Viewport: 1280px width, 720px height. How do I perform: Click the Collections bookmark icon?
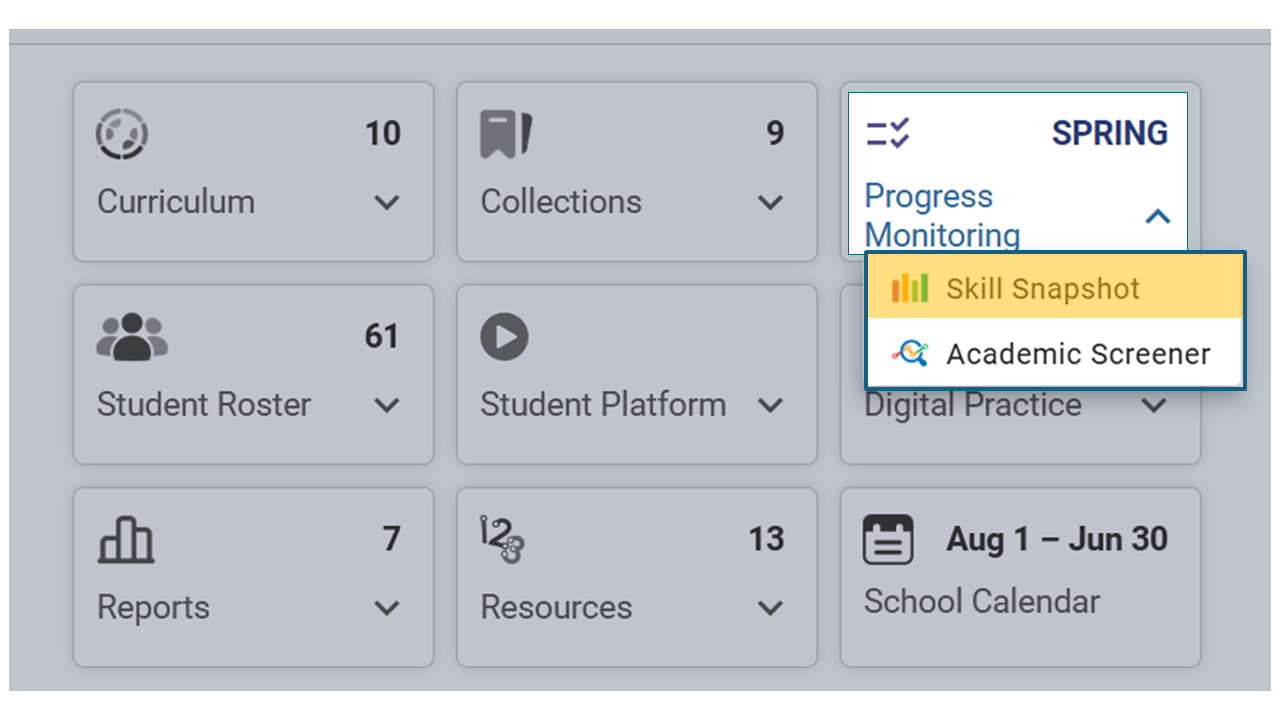coord(506,134)
